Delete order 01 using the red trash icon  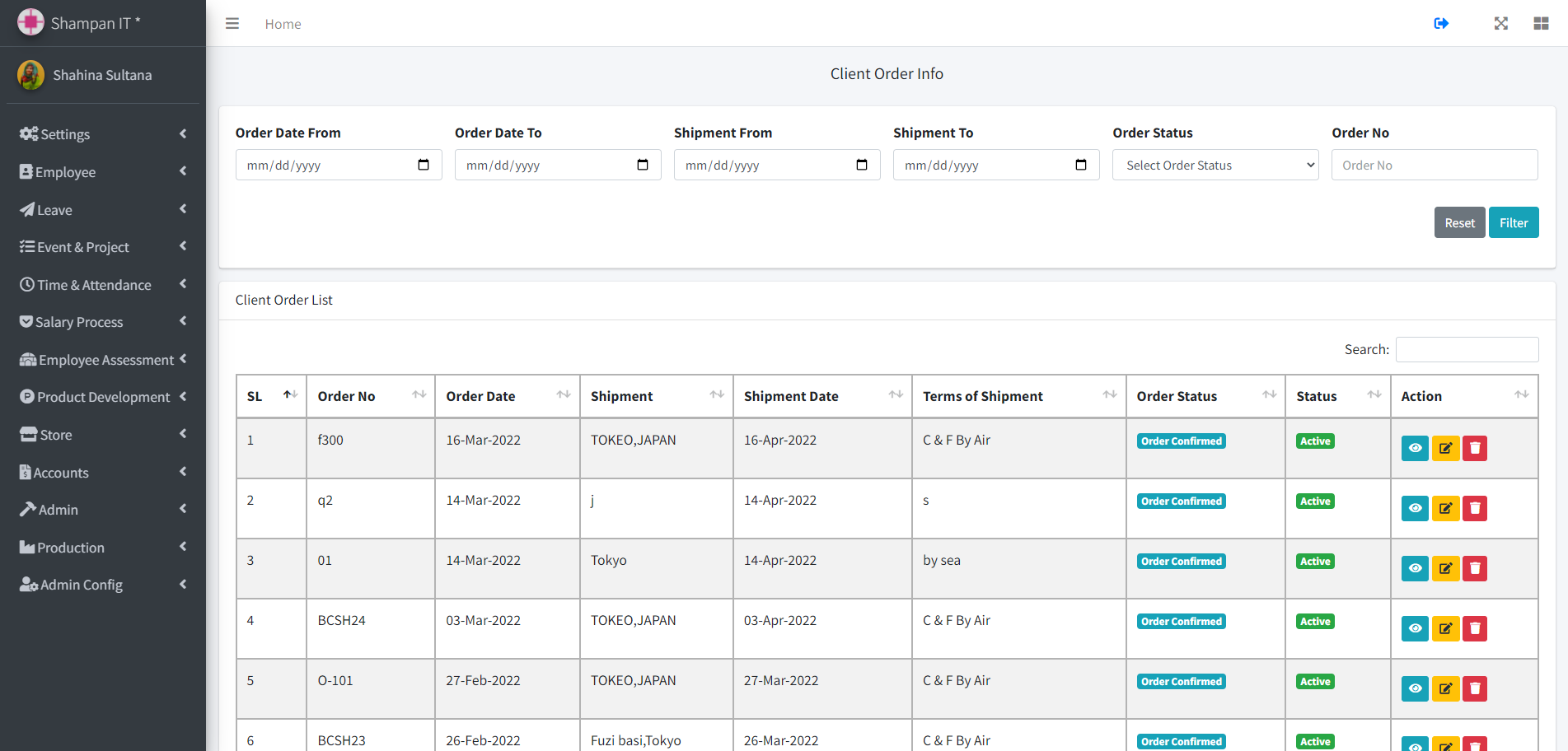pyautogui.click(x=1475, y=569)
